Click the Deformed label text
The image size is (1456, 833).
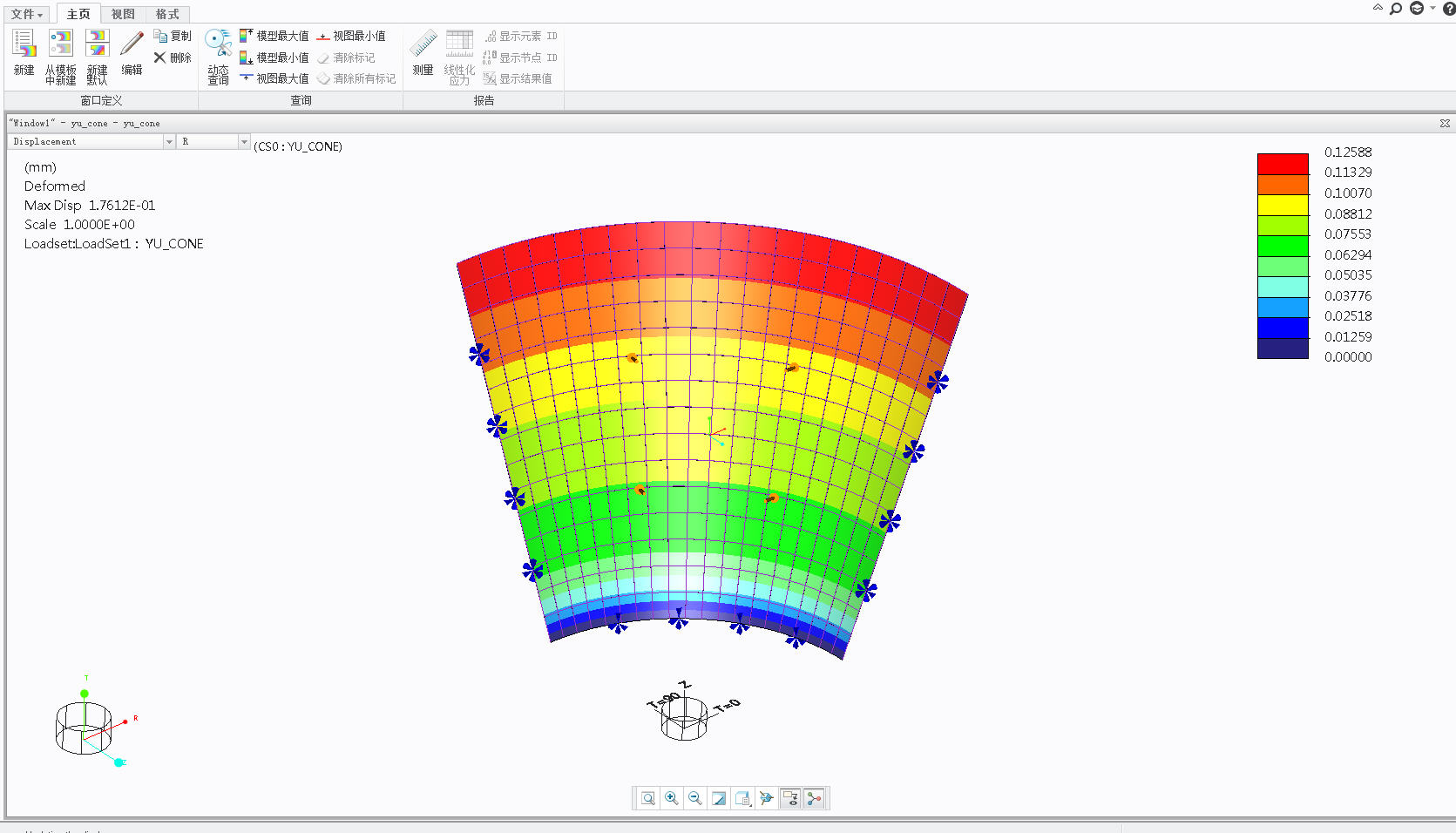point(55,186)
